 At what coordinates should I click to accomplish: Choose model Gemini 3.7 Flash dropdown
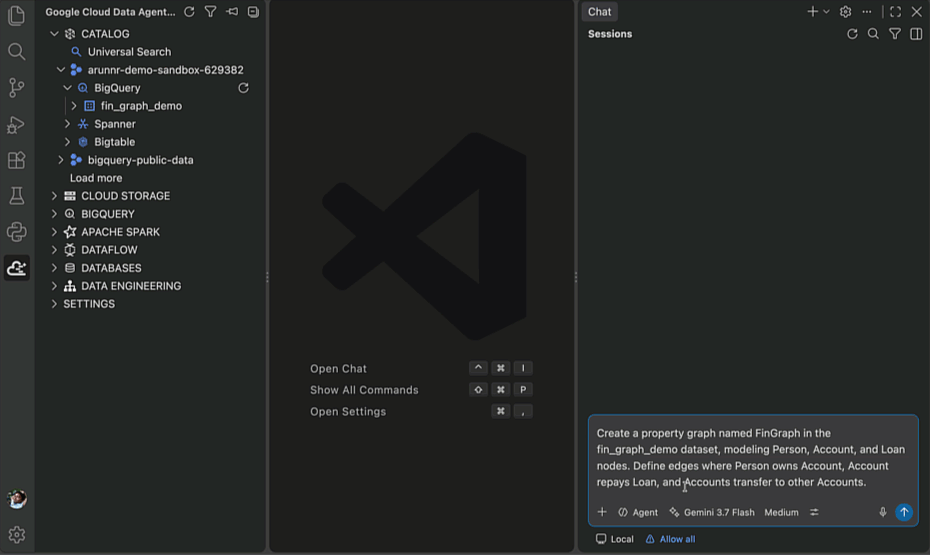coord(712,512)
